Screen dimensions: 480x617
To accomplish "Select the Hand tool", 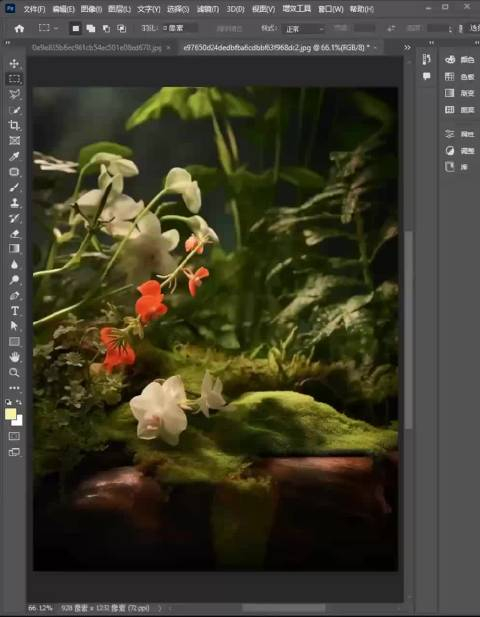I will pos(14,357).
